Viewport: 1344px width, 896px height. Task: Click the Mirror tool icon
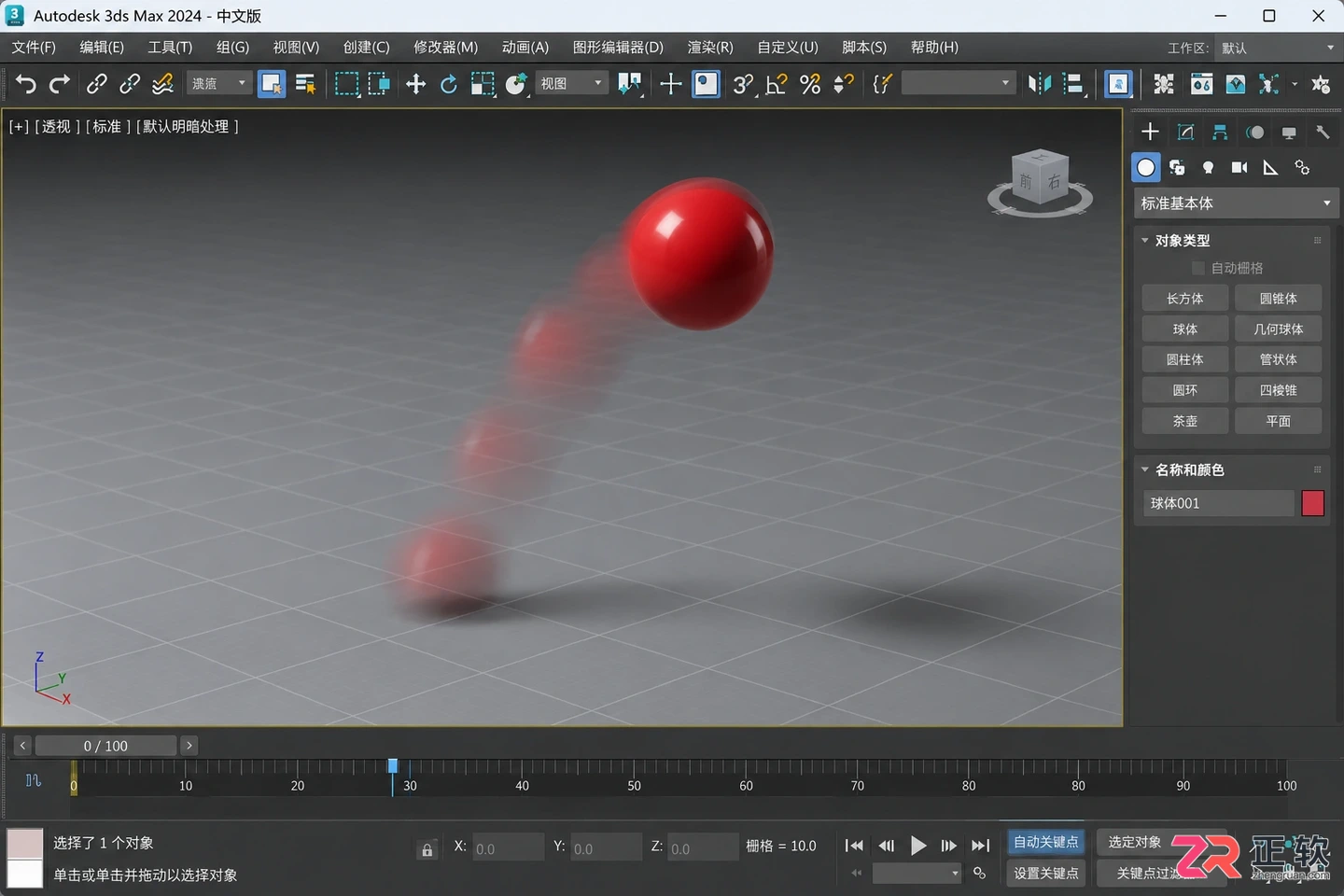pos(1039,84)
